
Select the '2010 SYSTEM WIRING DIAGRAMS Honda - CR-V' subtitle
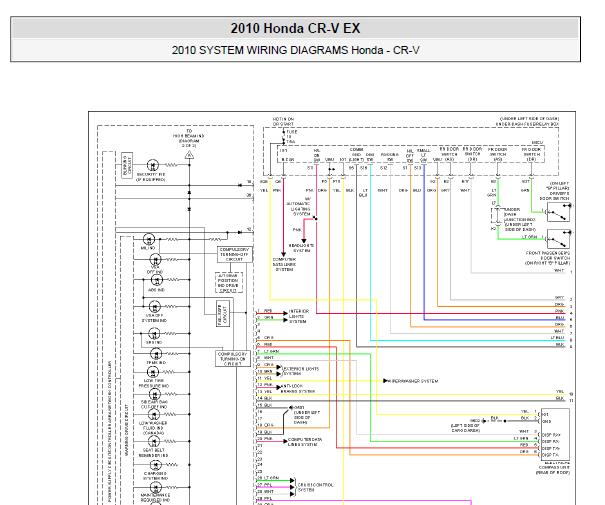(x=295, y=50)
